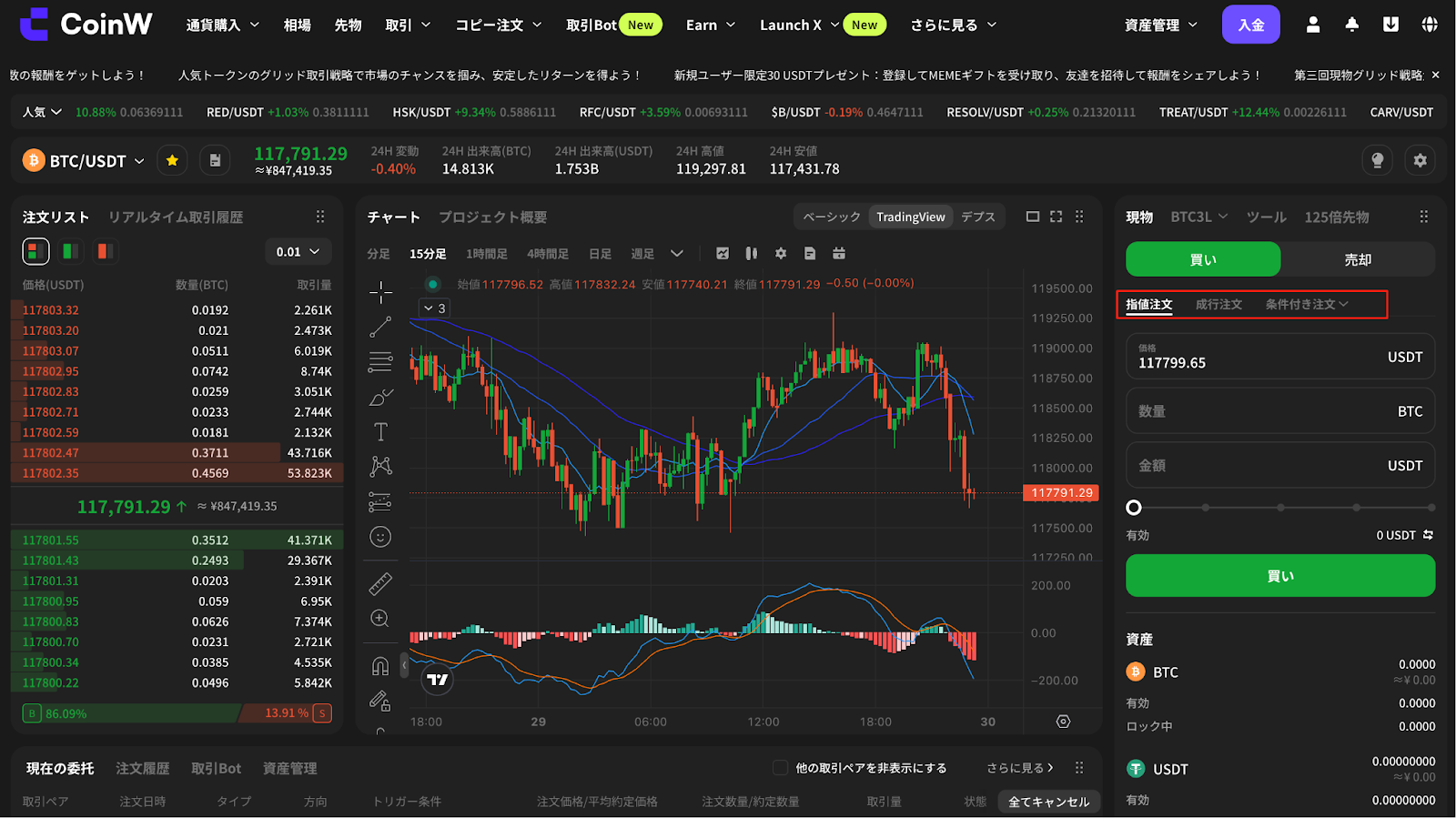
Task: Expand more chart timeframes chevron
Action: (x=676, y=254)
